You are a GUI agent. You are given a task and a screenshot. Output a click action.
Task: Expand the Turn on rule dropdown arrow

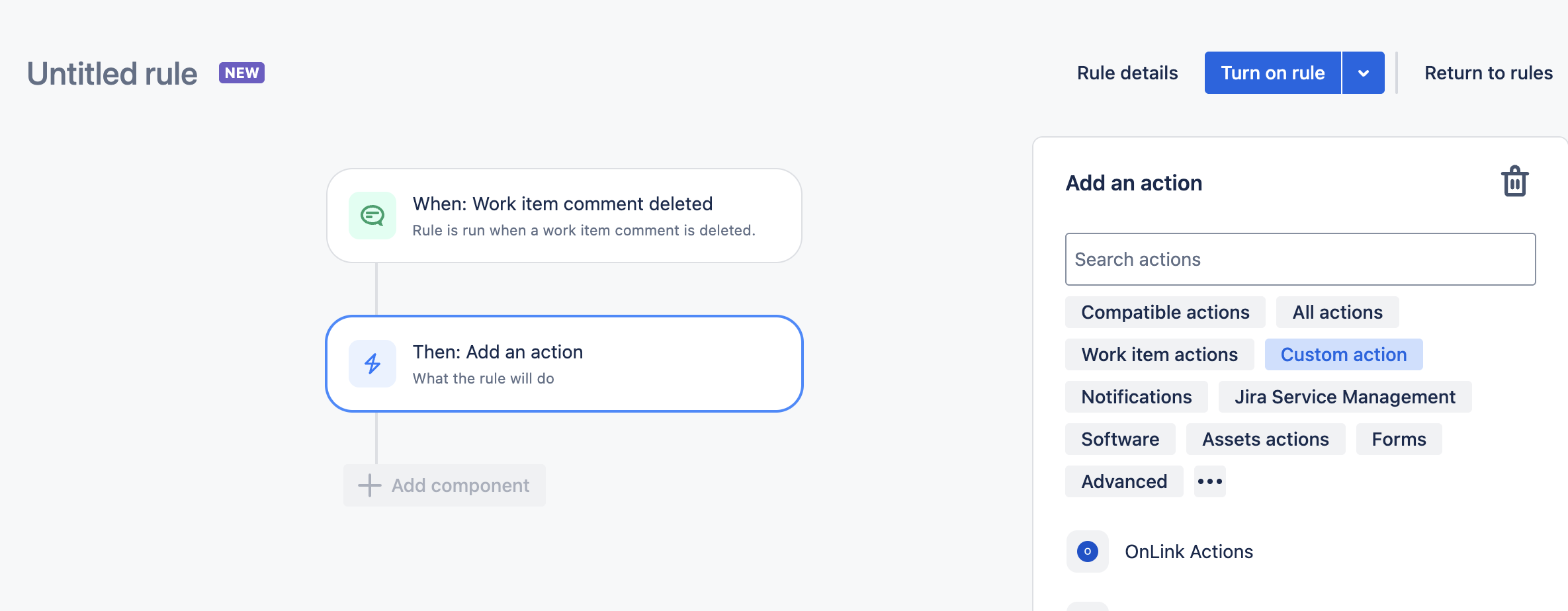click(1364, 73)
